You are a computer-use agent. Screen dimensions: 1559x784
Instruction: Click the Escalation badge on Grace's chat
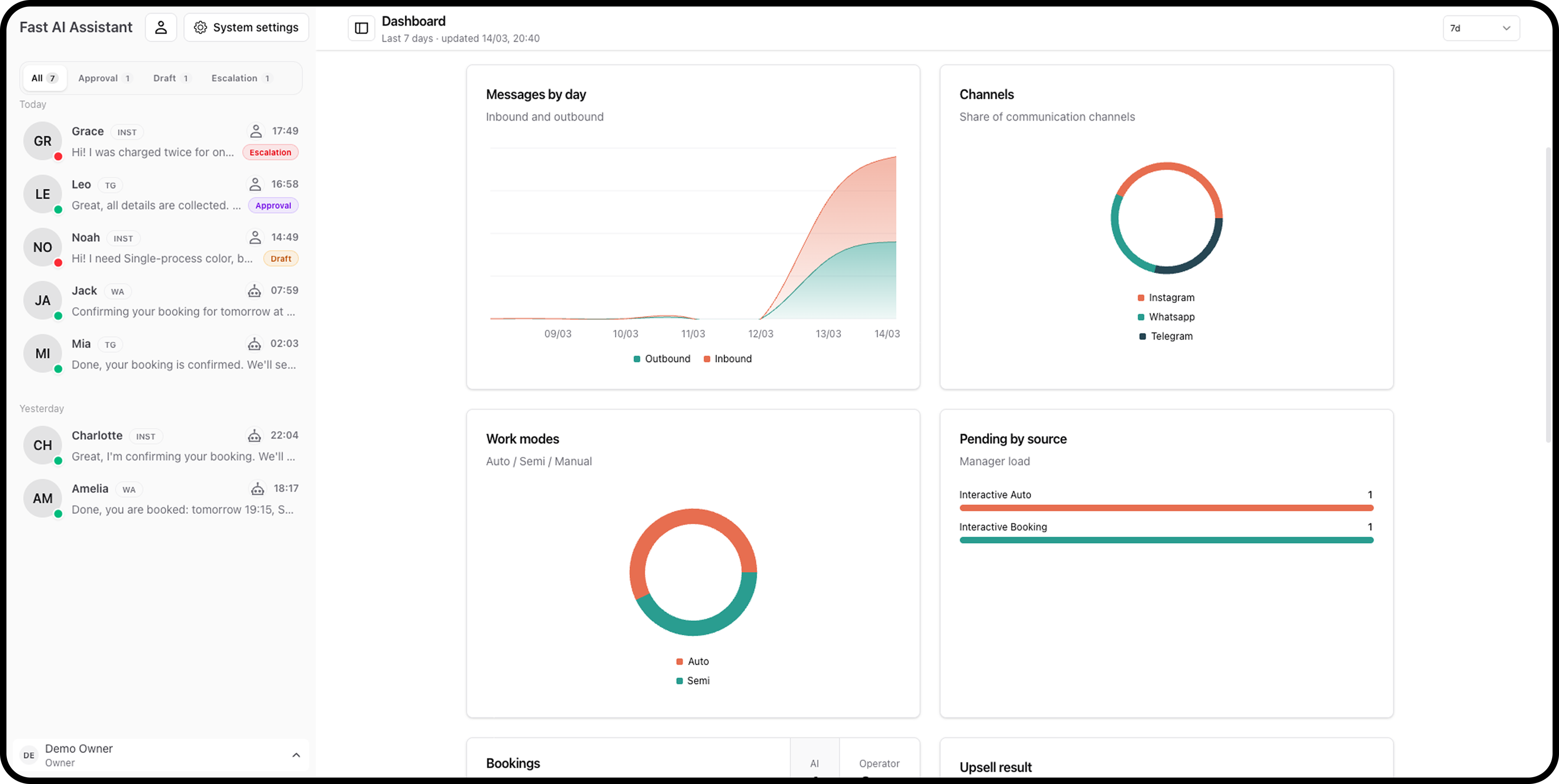270,152
